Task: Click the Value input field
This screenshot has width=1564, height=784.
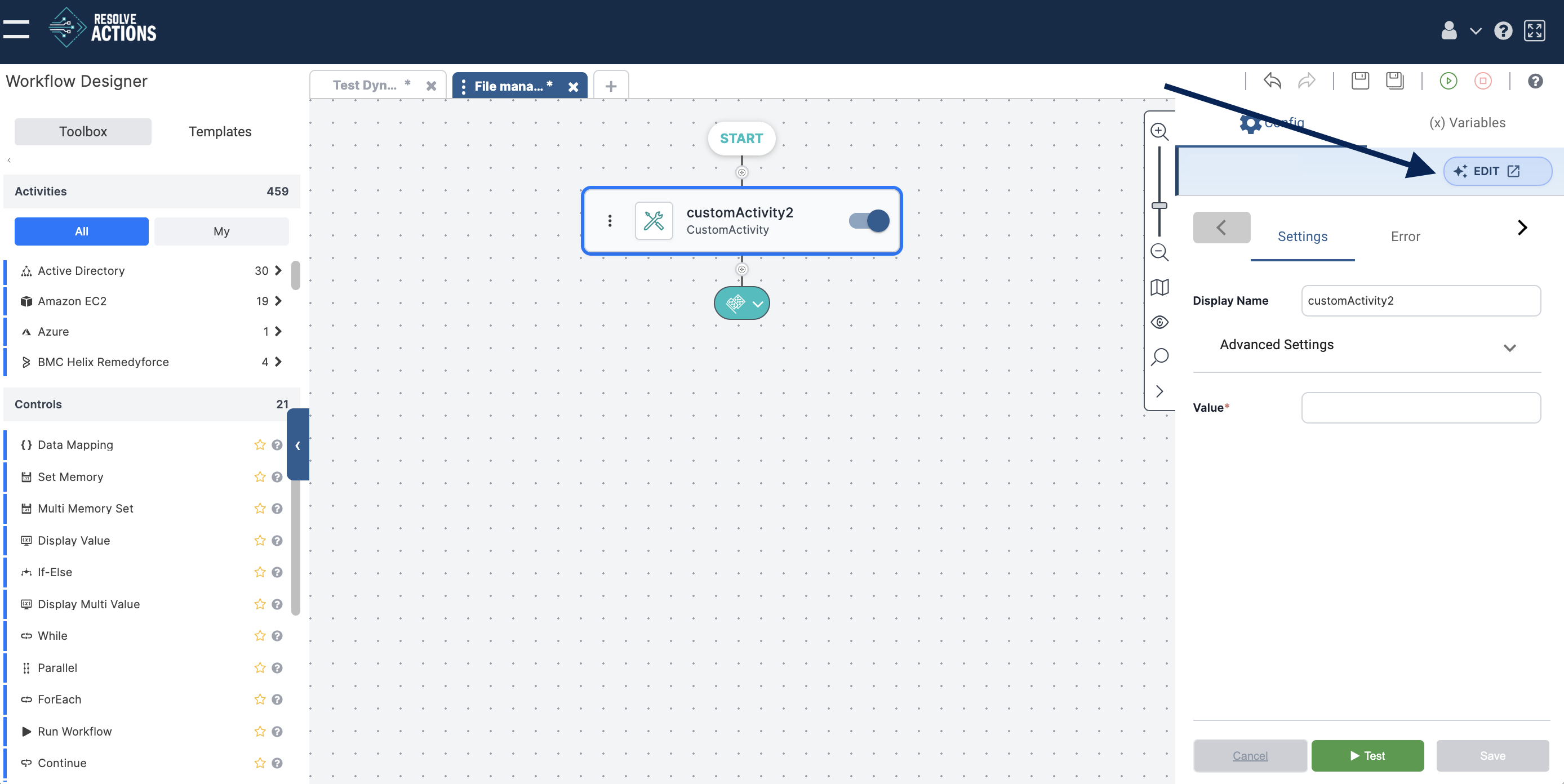Action: coord(1421,408)
